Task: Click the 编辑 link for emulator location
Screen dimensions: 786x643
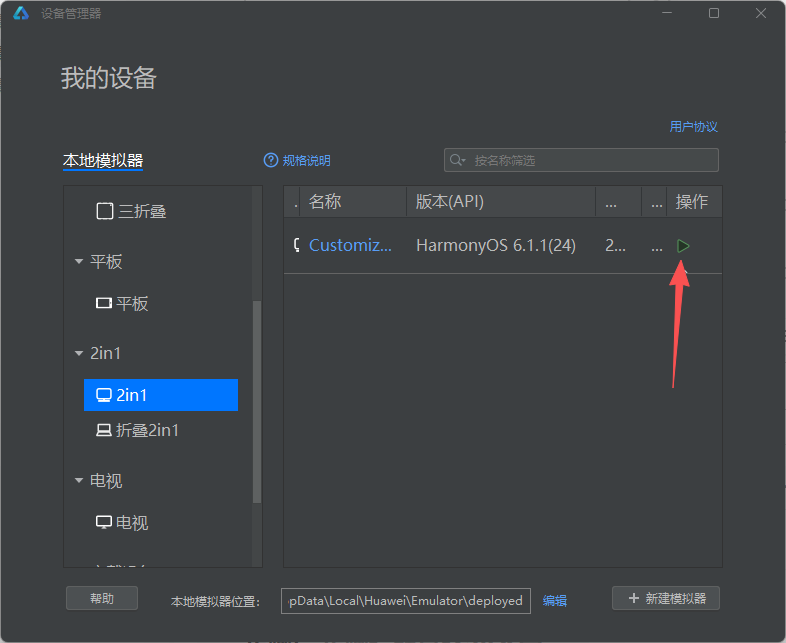Action: point(554,600)
